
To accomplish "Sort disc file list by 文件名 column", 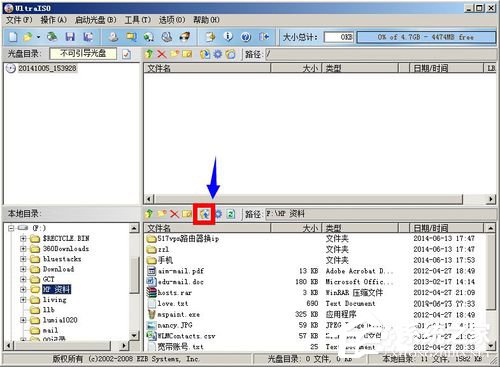I will point(207,68).
